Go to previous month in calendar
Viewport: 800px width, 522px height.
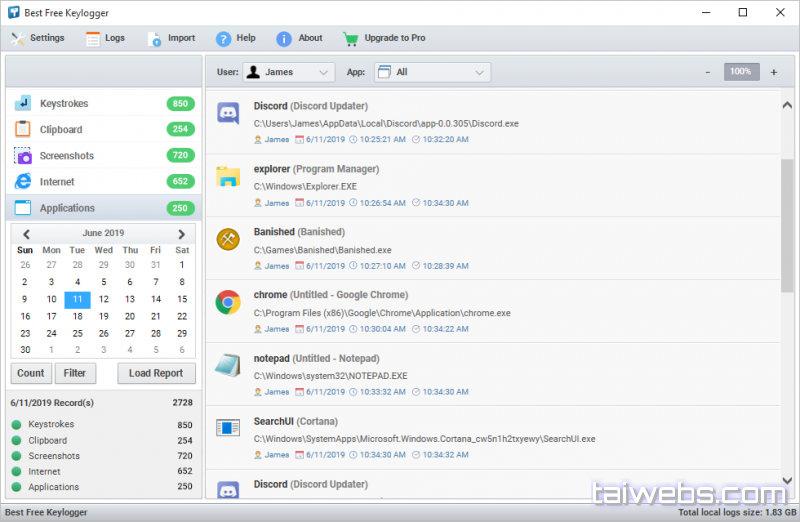[26, 234]
